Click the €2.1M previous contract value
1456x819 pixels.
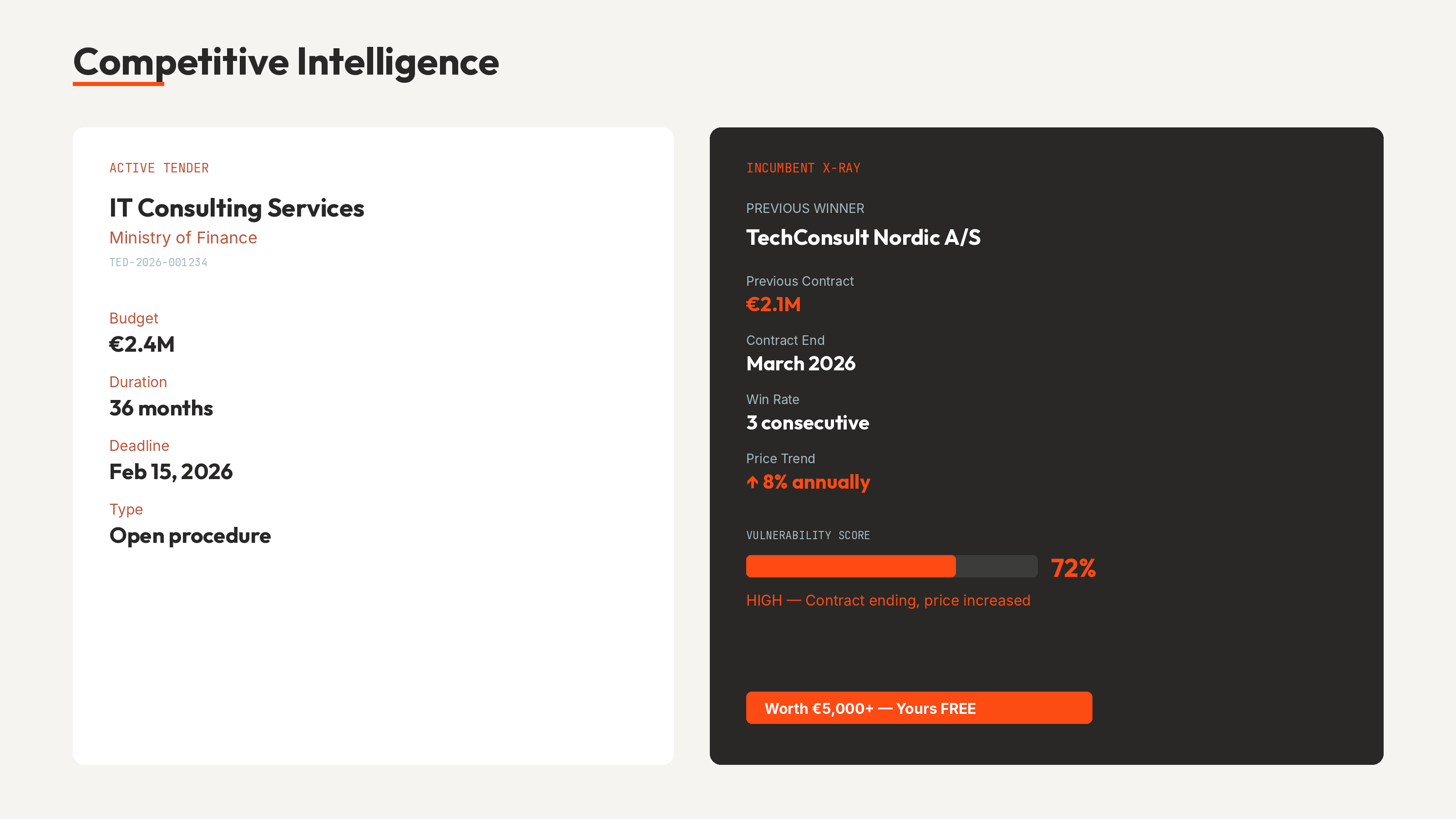pyautogui.click(x=773, y=305)
